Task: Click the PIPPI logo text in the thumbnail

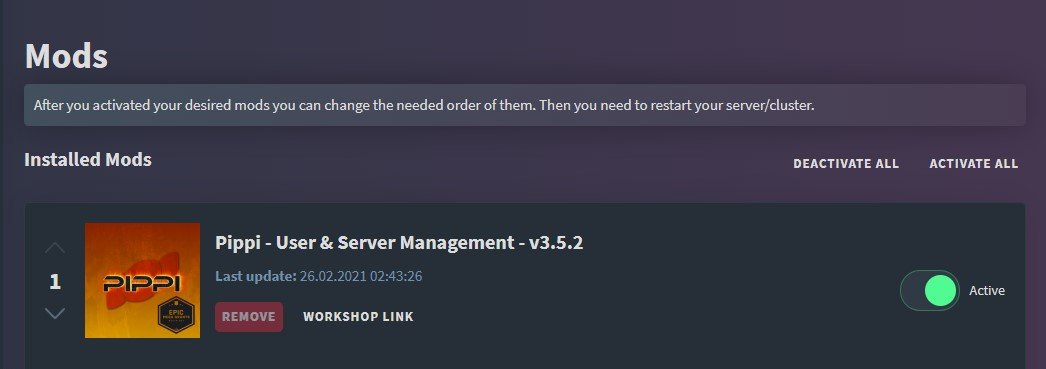Action: tap(141, 284)
